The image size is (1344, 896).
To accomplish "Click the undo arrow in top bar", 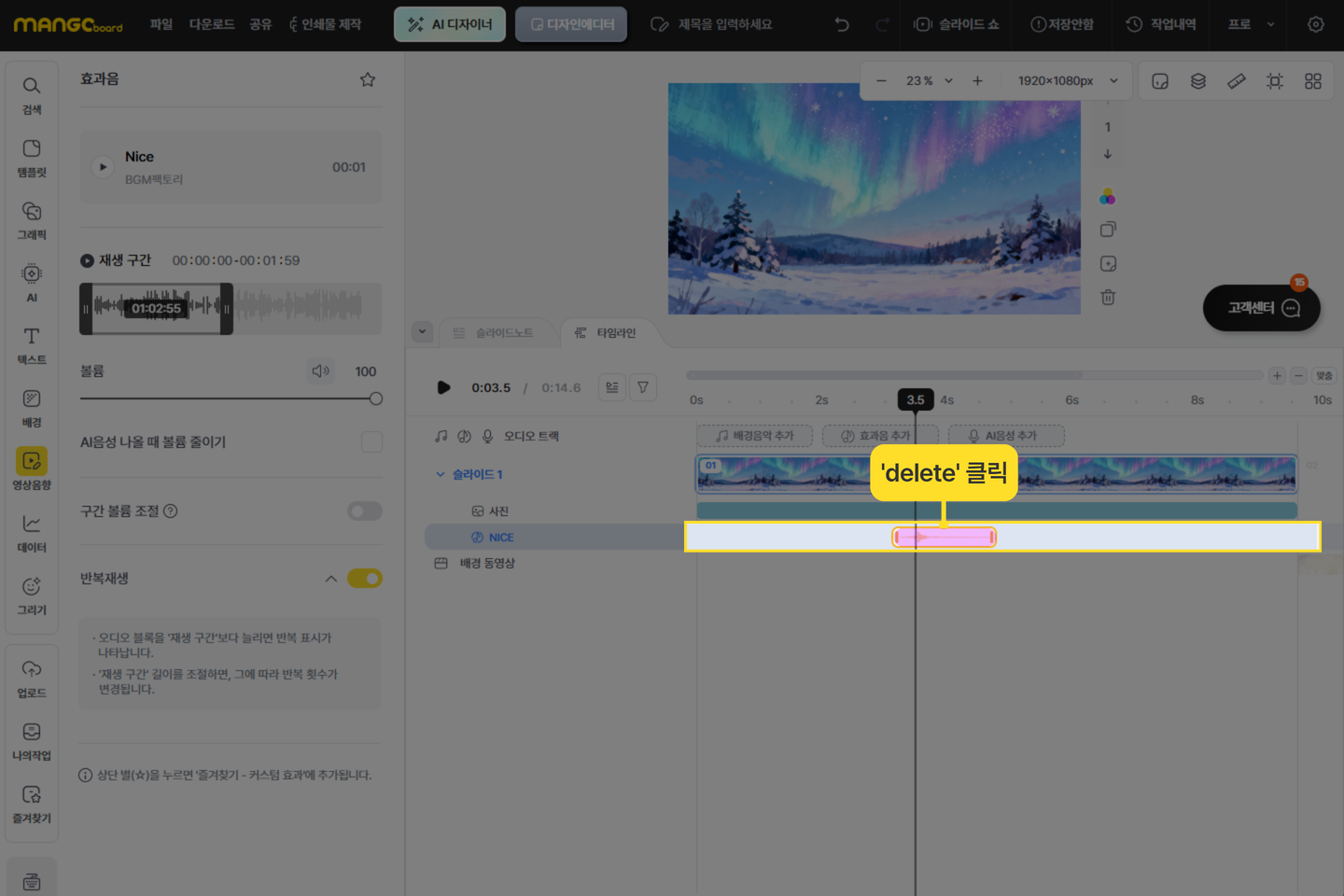I will [x=842, y=24].
